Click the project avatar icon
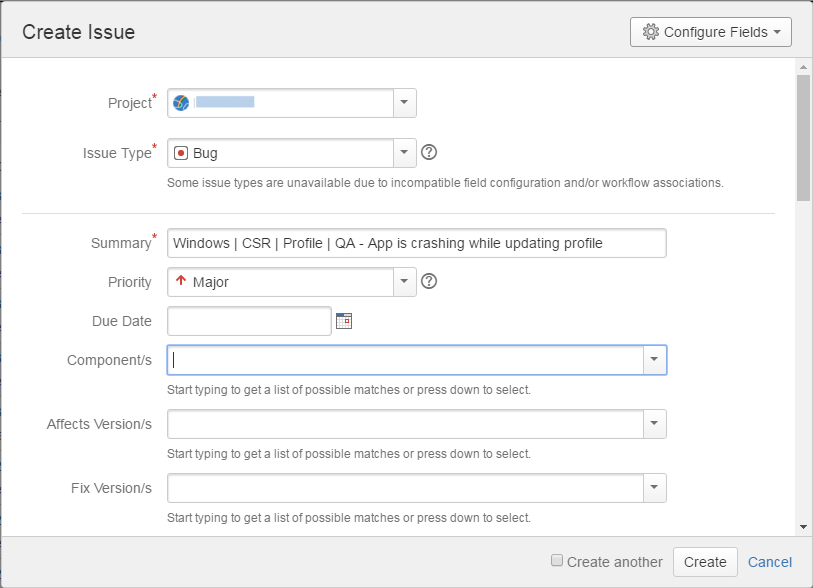 pos(181,103)
